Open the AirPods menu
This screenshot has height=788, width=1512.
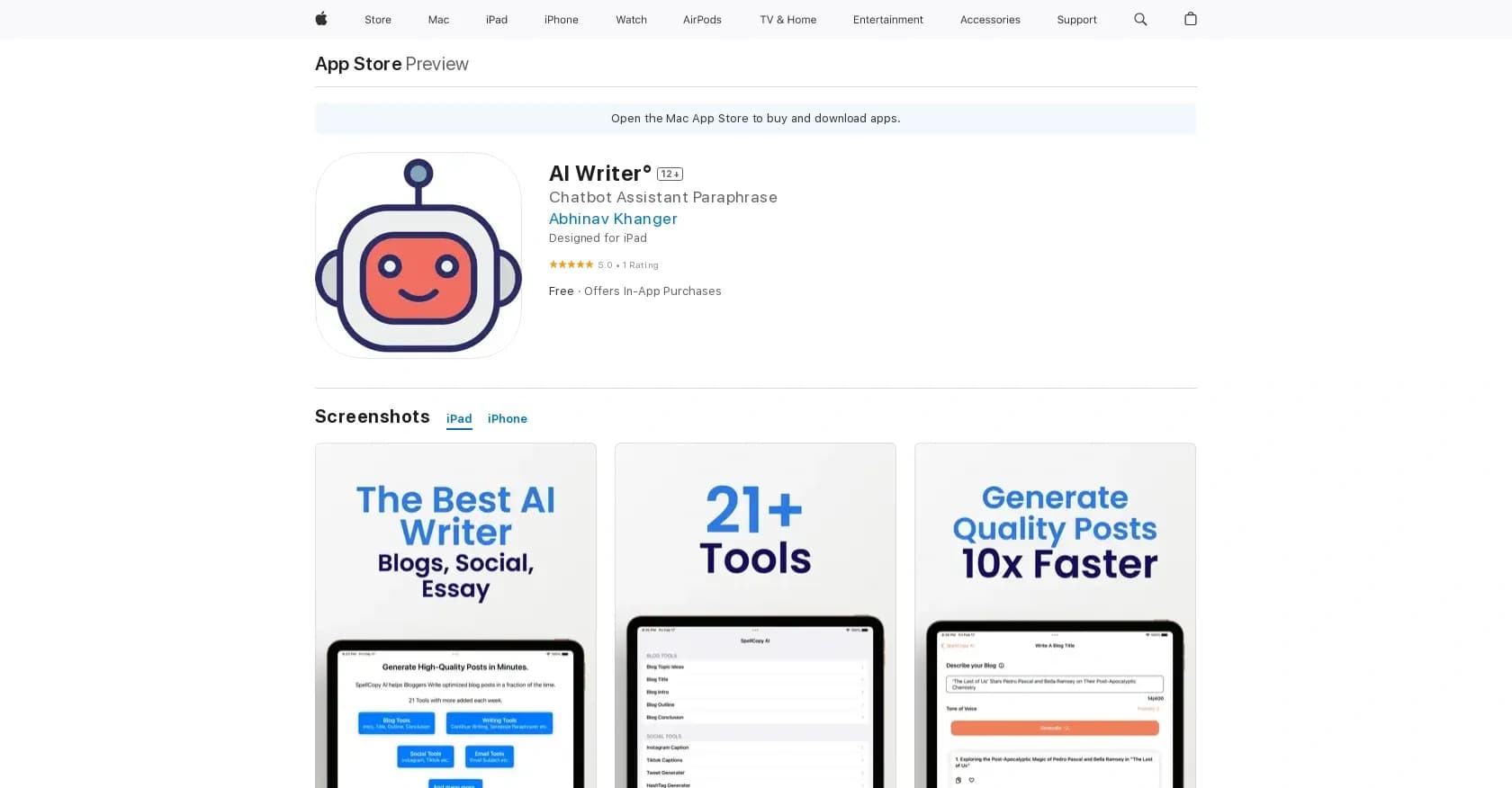click(702, 20)
